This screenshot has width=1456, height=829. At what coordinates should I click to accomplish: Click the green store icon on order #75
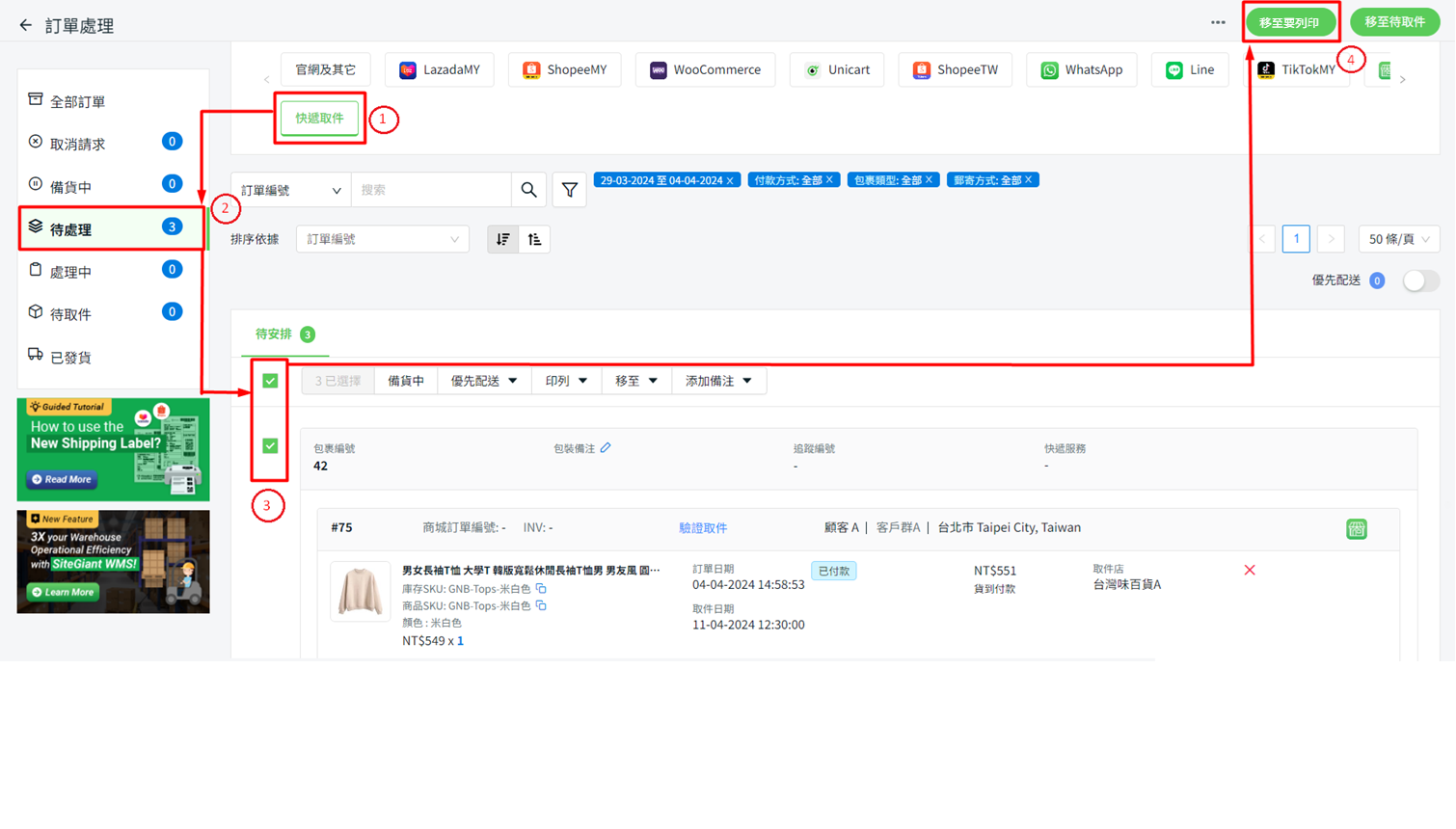coord(1356,528)
